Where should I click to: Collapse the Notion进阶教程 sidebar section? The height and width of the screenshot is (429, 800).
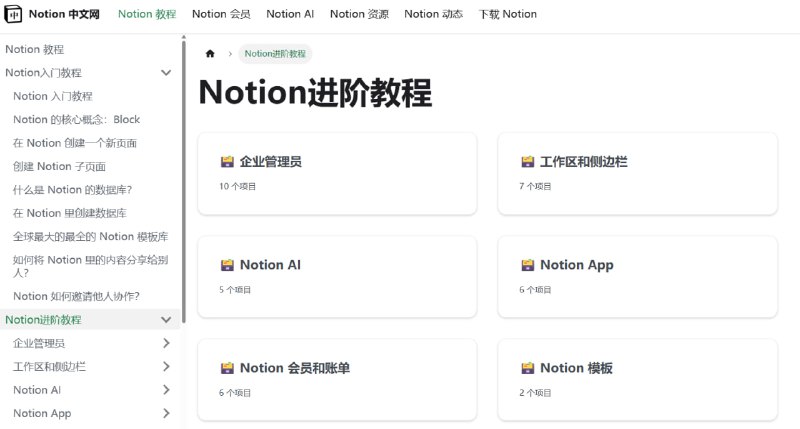pos(166,320)
